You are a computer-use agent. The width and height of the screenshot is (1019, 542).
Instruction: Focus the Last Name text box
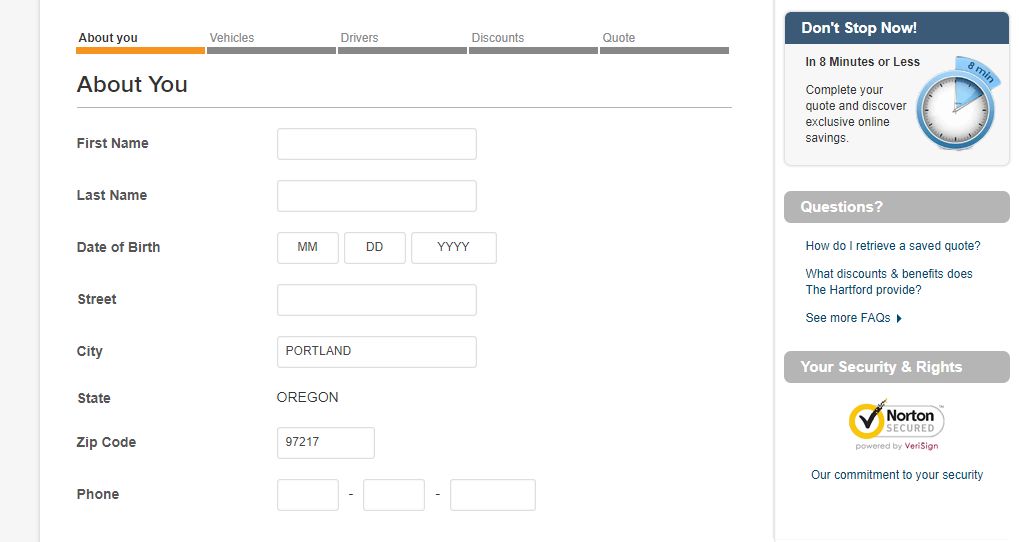pyautogui.click(x=376, y=196)
